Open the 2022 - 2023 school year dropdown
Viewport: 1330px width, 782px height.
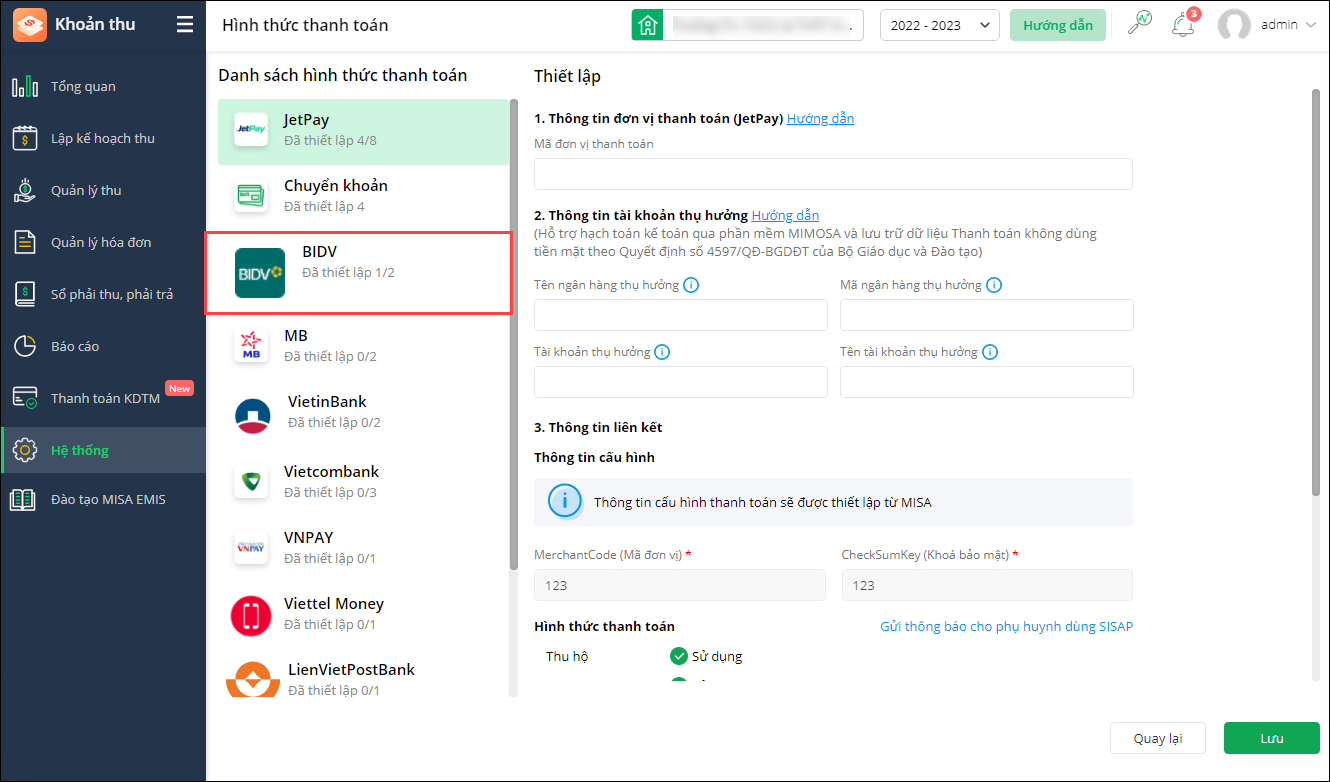[939, 25]
